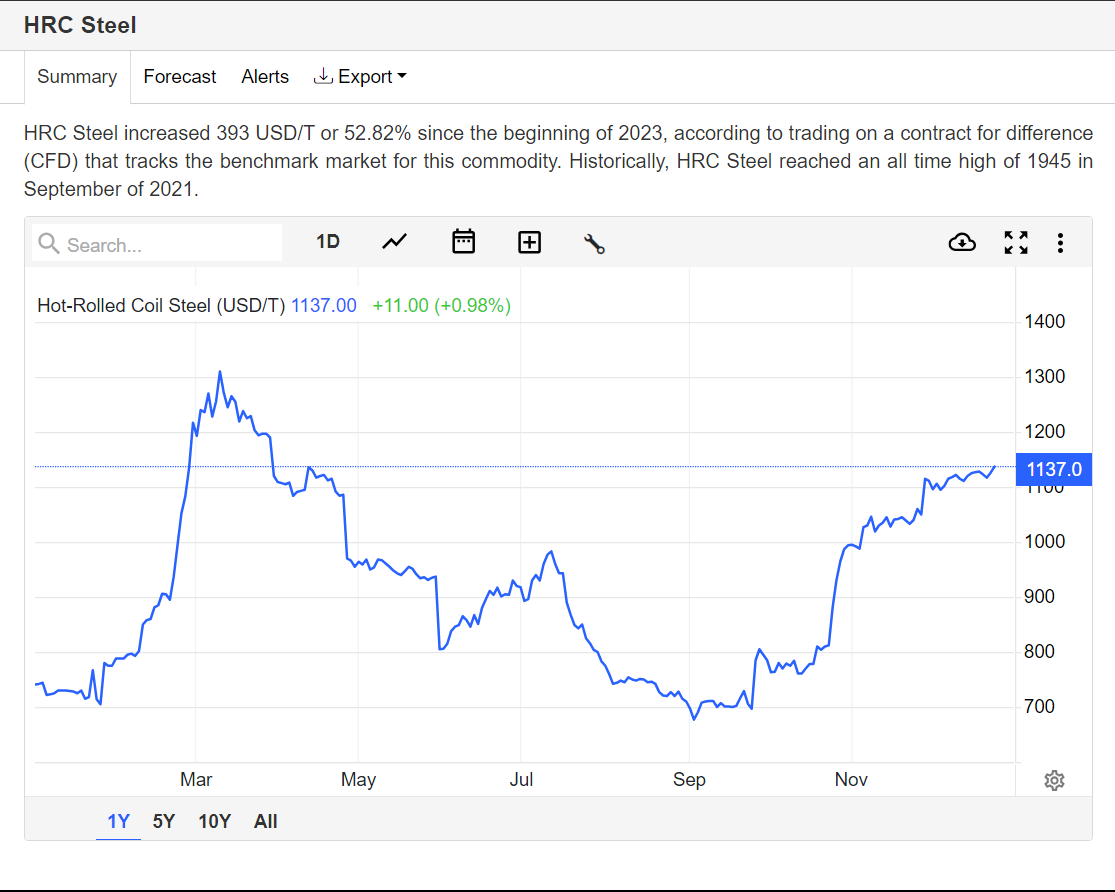Open the 1D interval selector
The height and width of the screenshot is (892, 1115).
tap(328, 242)
